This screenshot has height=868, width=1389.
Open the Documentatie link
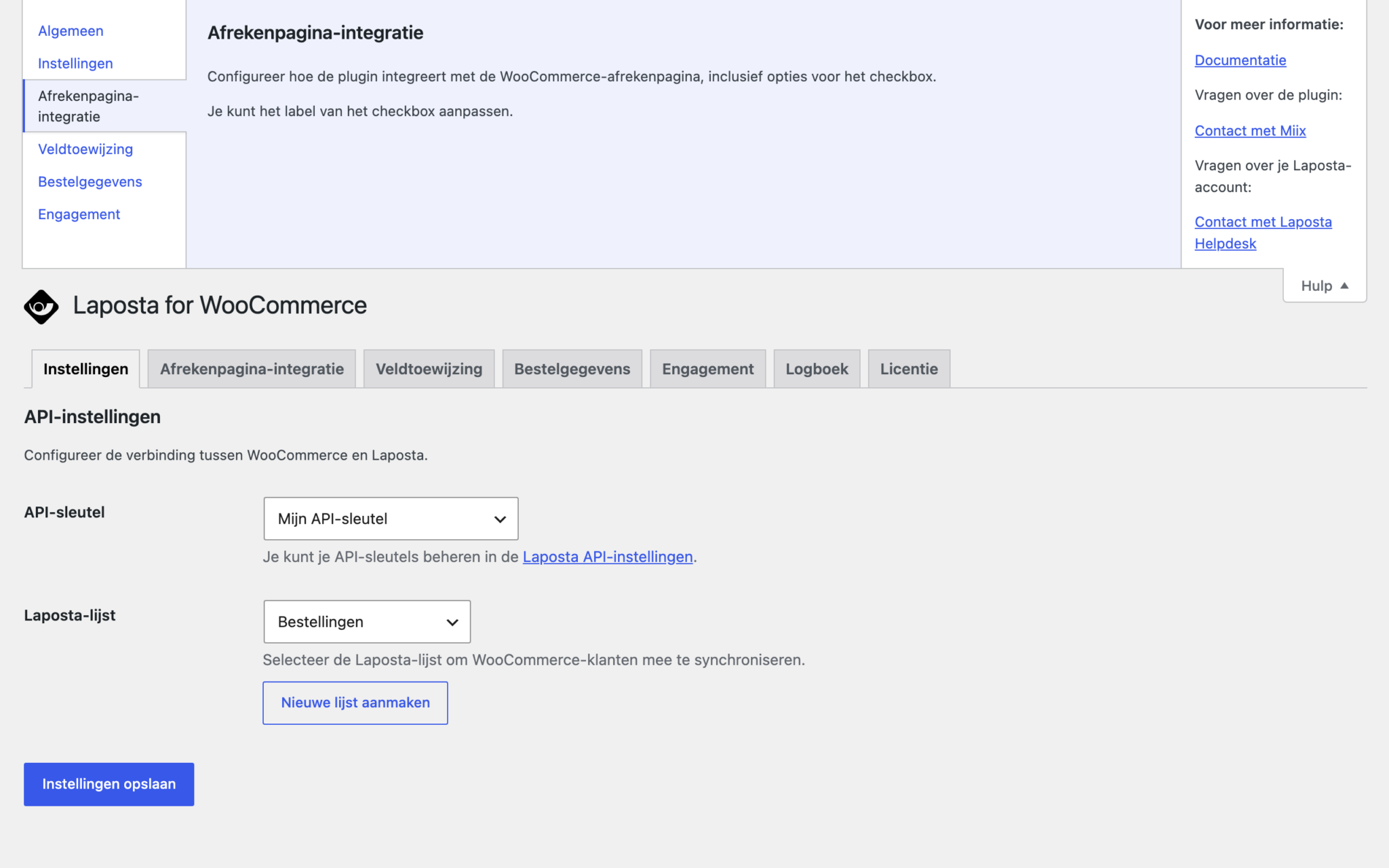click(1240, 60)
